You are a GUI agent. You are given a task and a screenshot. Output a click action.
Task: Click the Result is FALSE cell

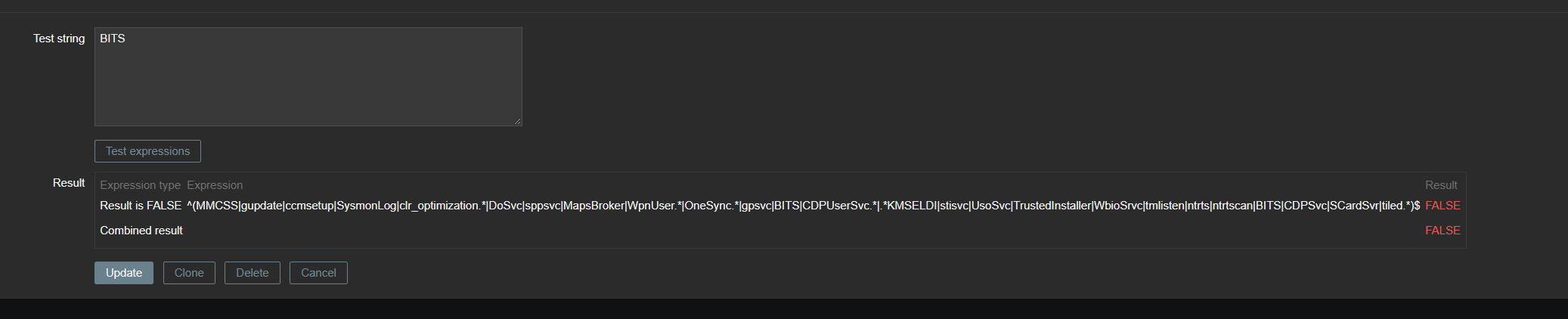click(141, 206)
